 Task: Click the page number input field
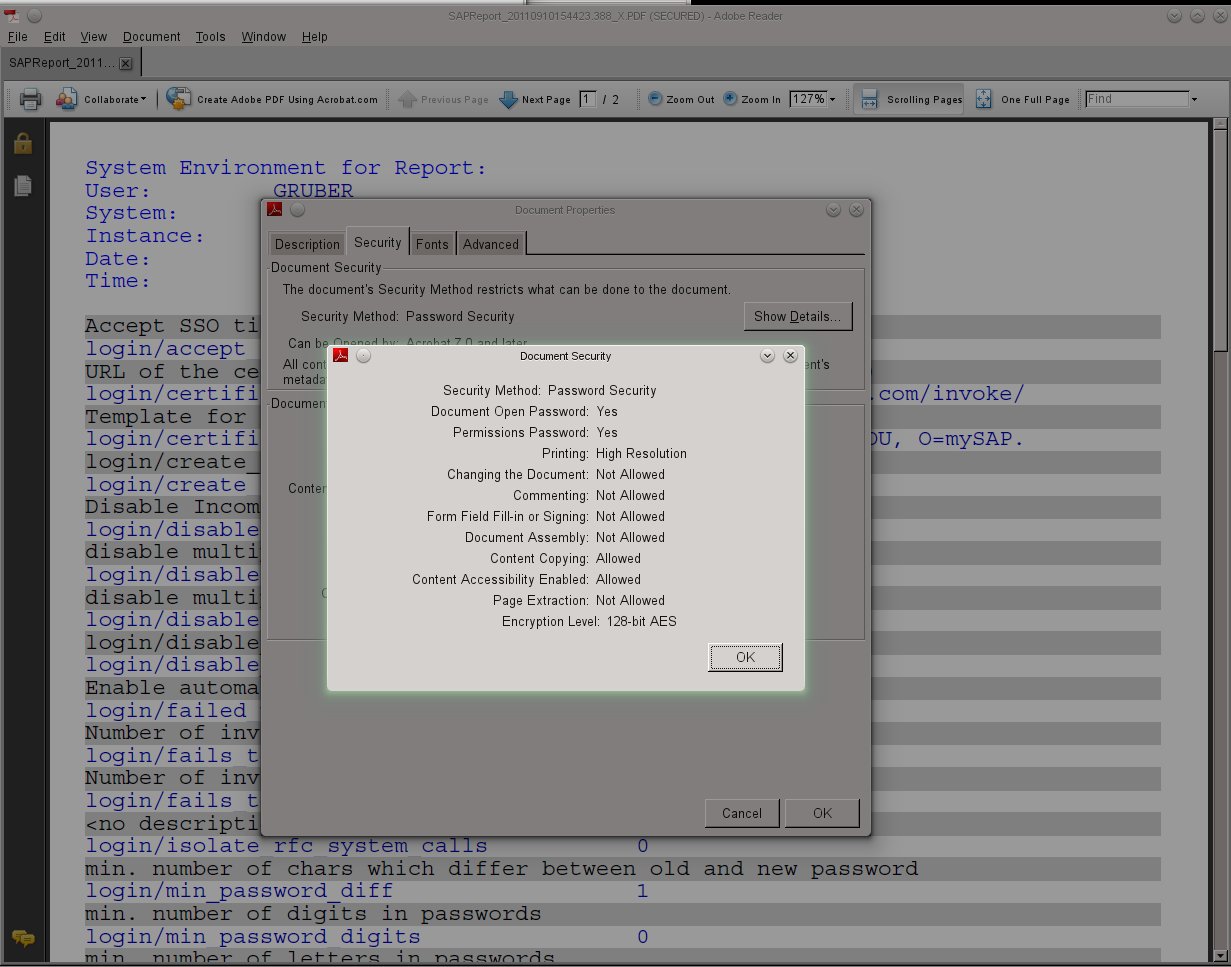point(587,99)
